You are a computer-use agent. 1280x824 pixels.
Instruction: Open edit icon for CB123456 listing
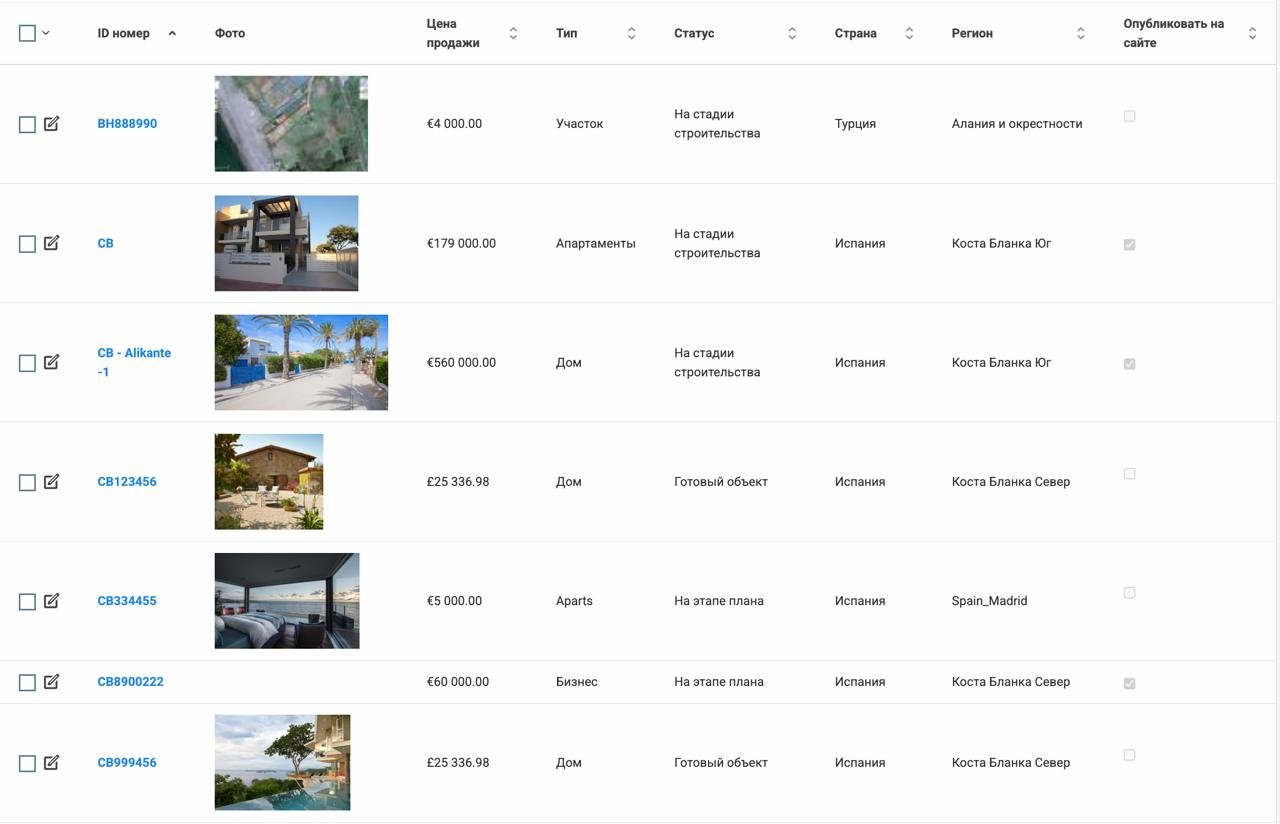pyautogui.click(x=51, y=482)
